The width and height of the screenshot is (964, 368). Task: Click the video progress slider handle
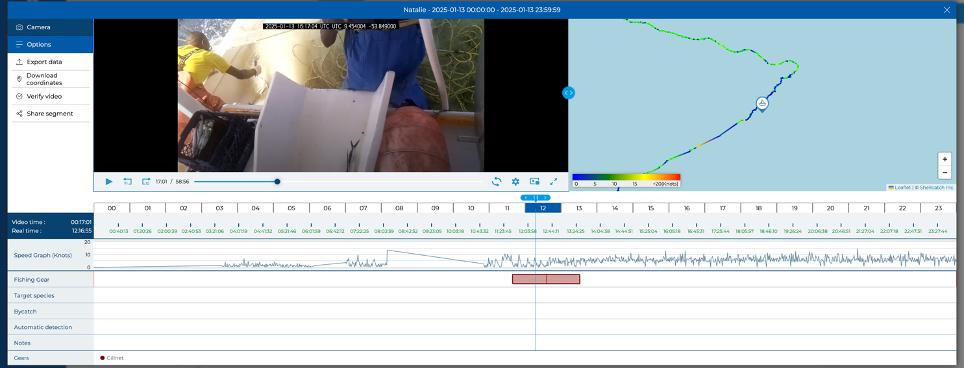(277, 181)
